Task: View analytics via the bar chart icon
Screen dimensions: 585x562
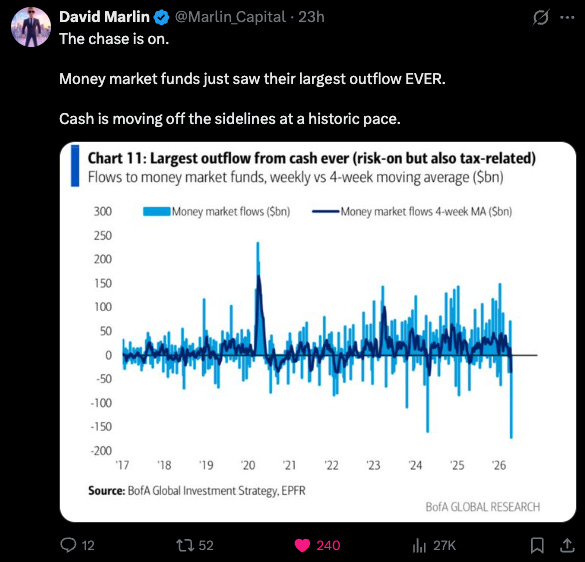Action: pyautogui.click(x=419, y=546)
